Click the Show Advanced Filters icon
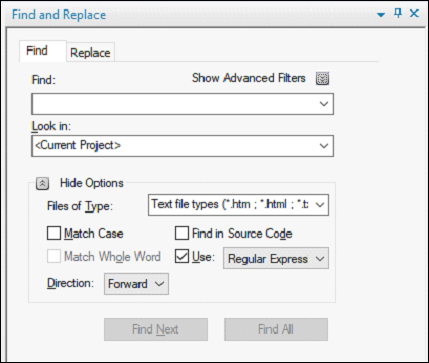This screenshot has height=363, width=429. pyautogui.click(x=322, y=79)
